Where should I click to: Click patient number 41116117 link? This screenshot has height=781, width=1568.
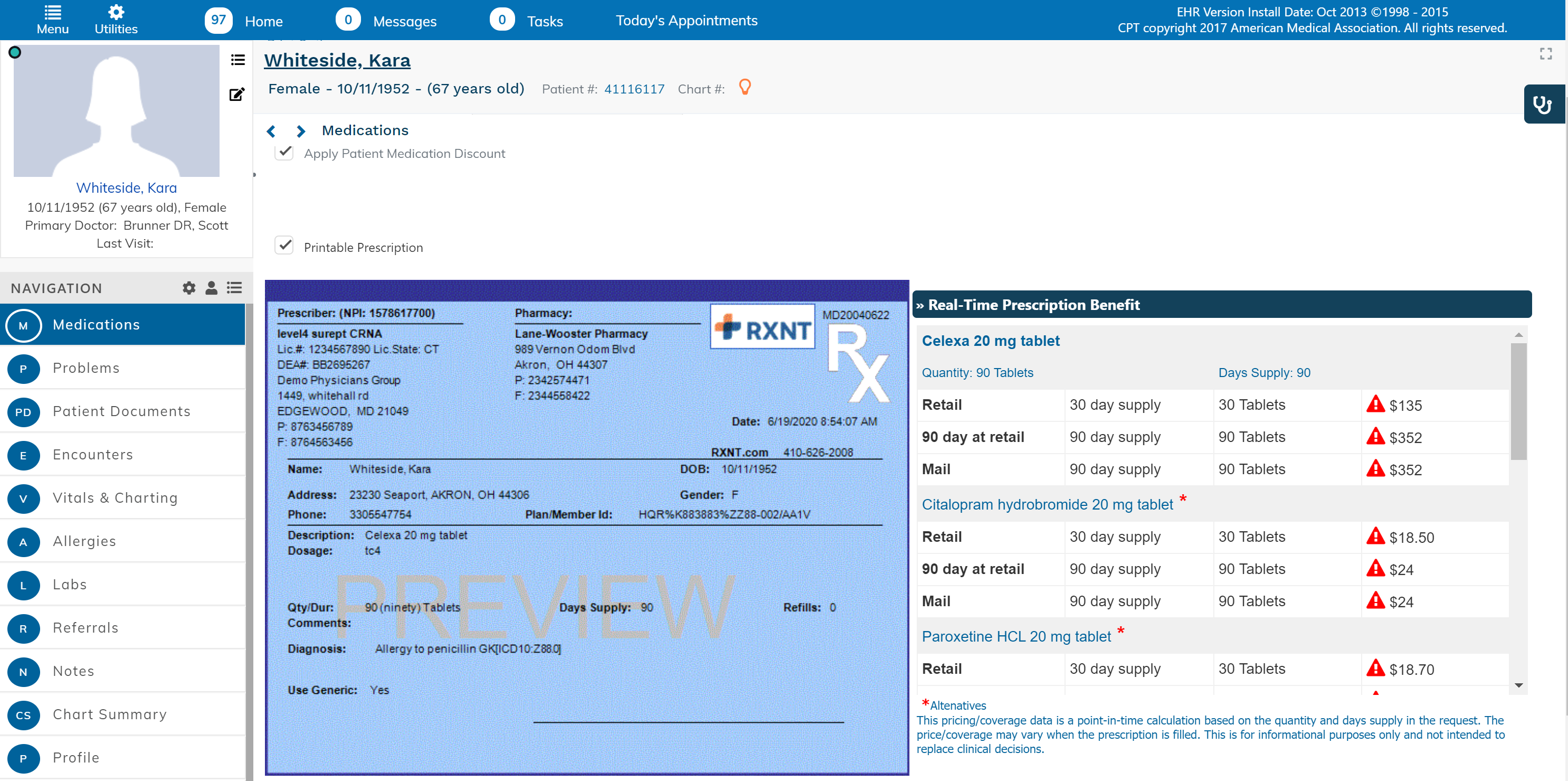click(x=634, y=89)
